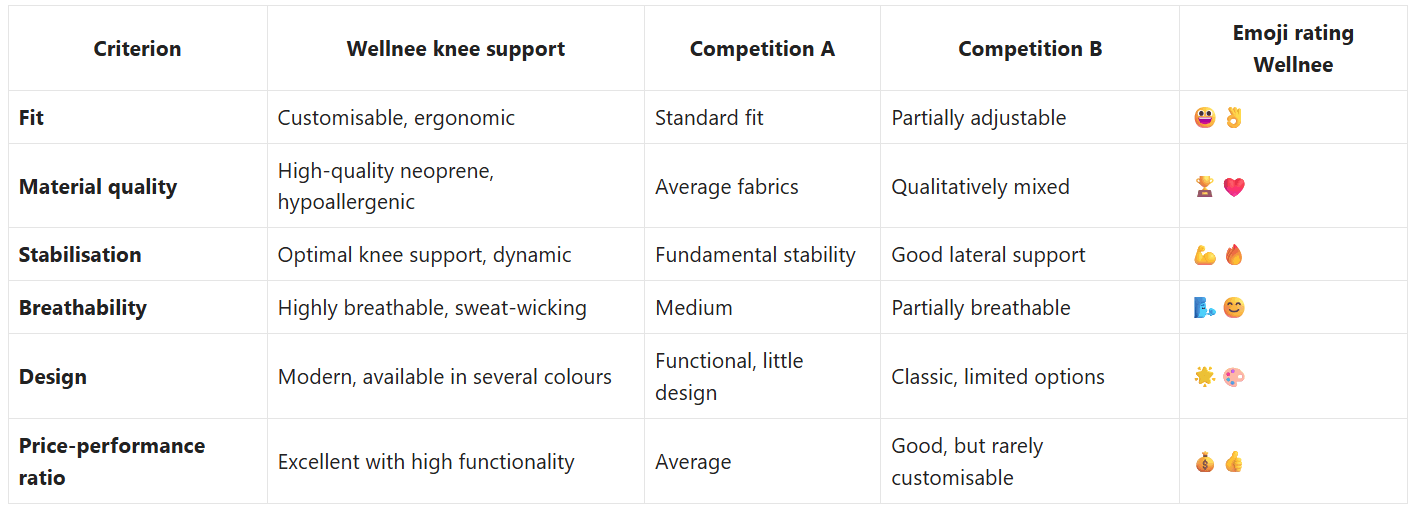
Task: Click the Competition B header cell
Action: pos(1030,49)
